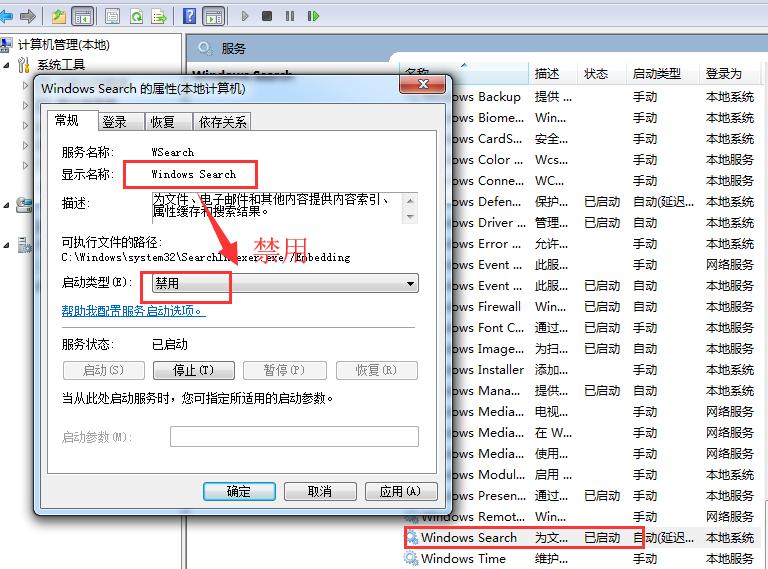Click the 停止(T) button
This screenshot has height=569, width=768.
194,370
